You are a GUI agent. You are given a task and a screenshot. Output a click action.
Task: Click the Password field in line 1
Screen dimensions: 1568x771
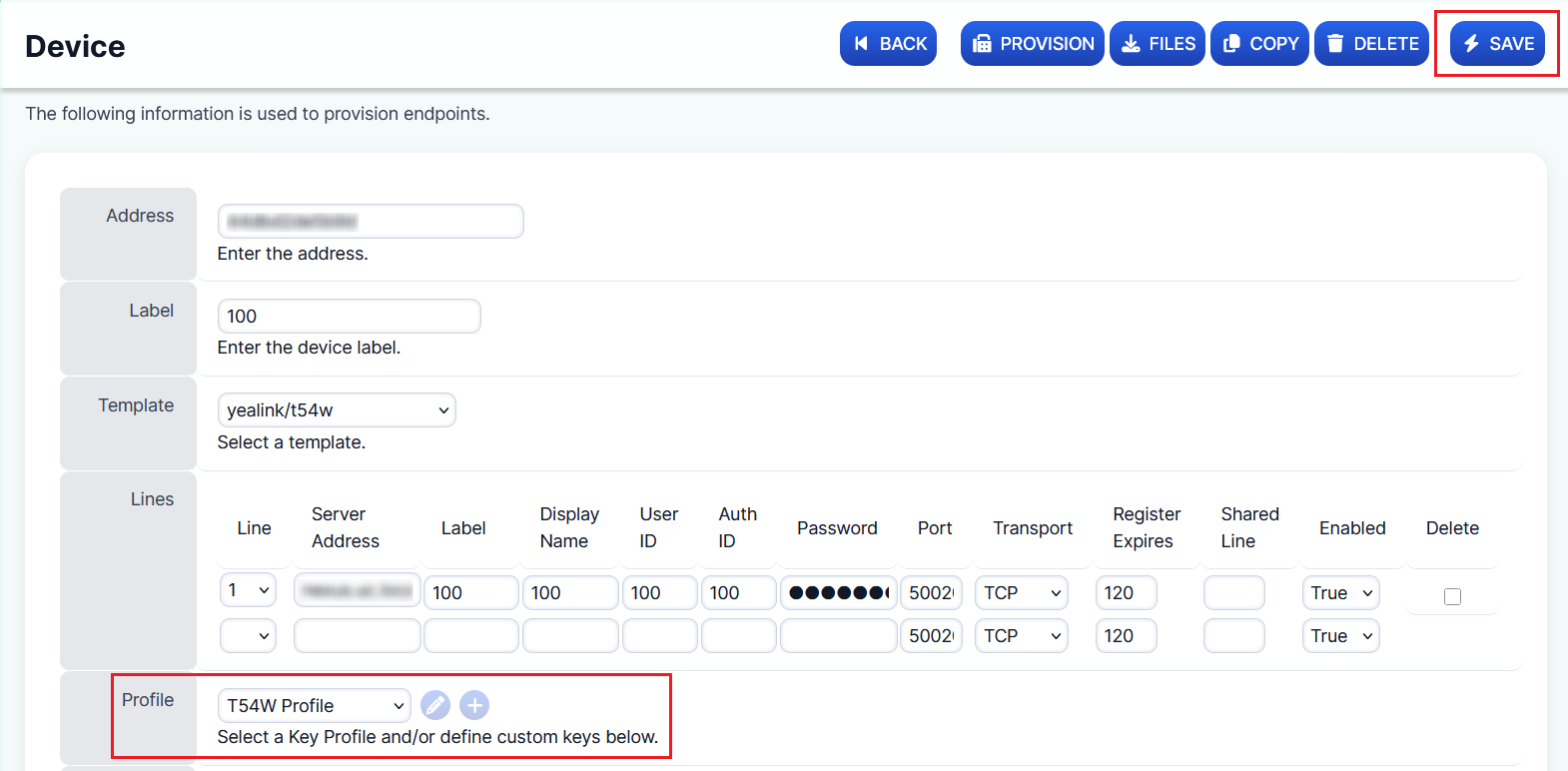[x=838, y=593]
